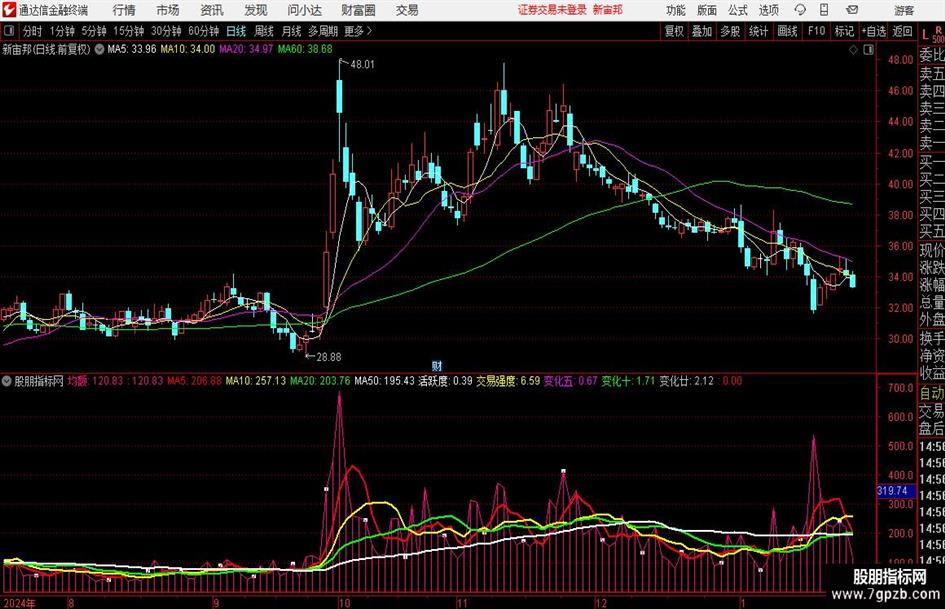Click the 证券交易未登录 login link
Screen dimensions: 945x609
click(552, 10)
